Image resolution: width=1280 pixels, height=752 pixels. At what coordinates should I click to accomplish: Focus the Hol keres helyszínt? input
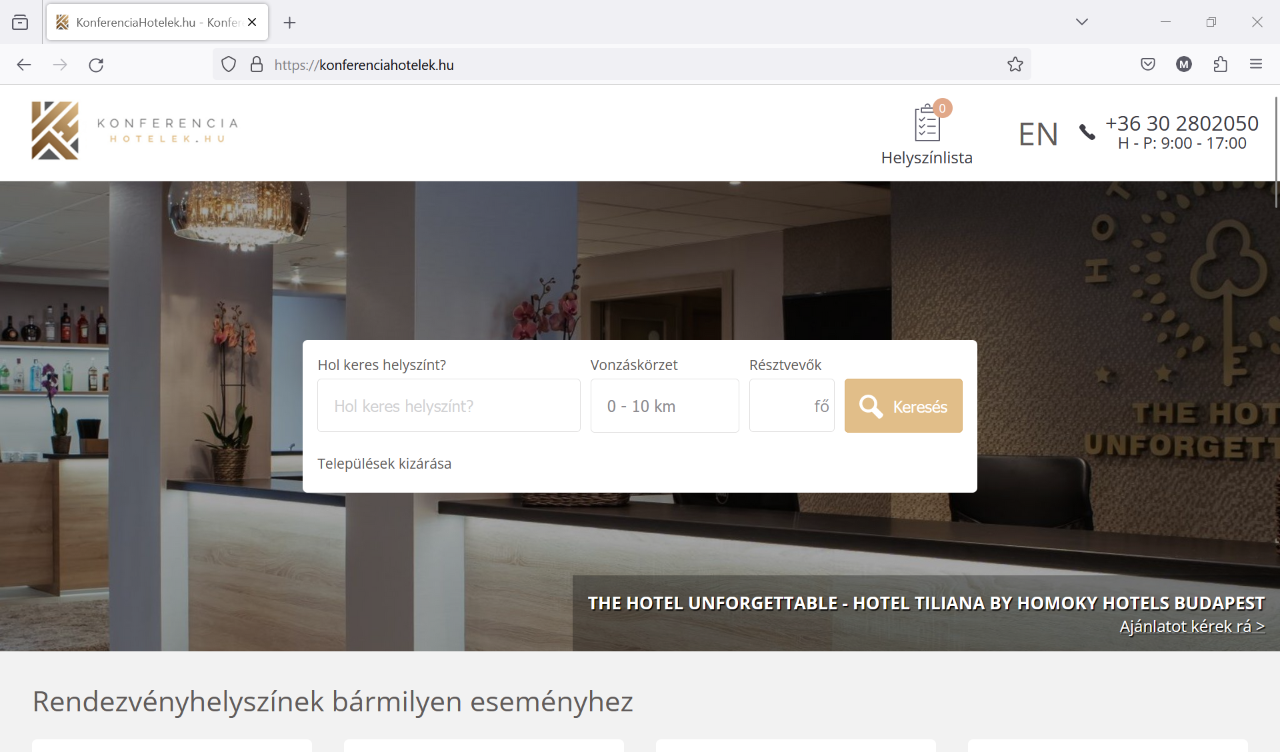point(449,406)
